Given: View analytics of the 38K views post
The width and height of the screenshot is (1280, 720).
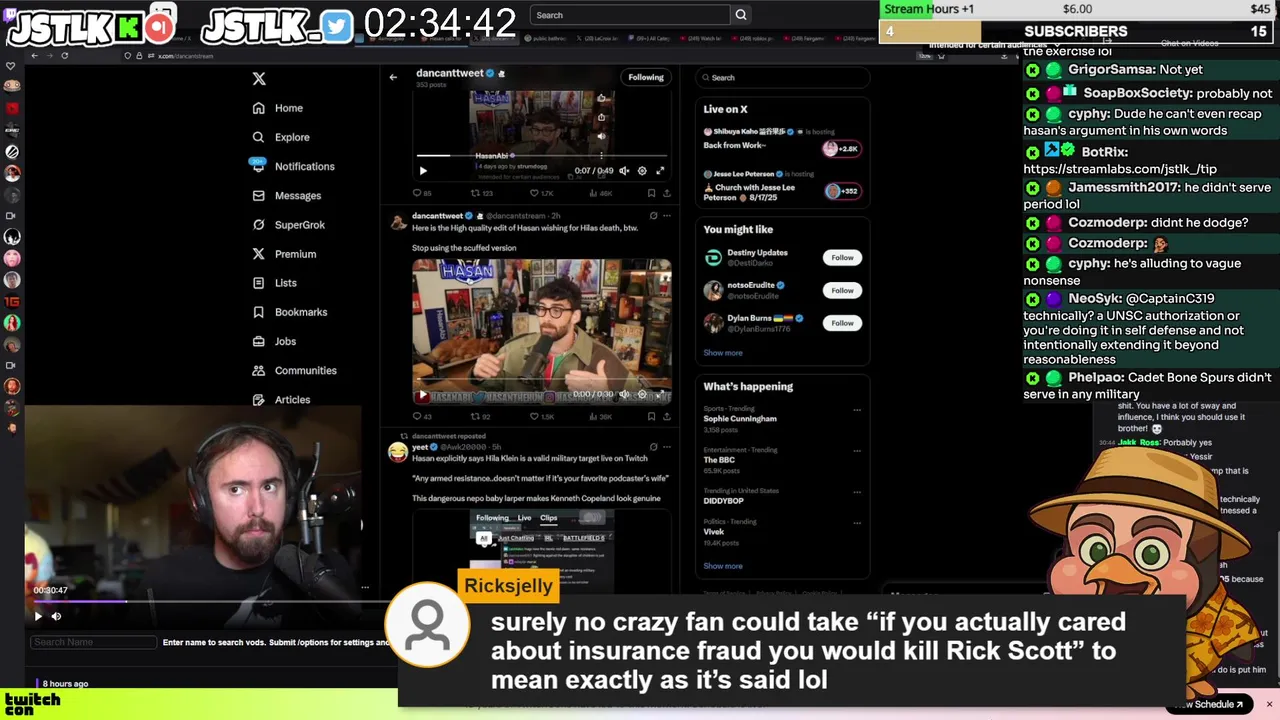Looking at the screenshot, I should [x=600, y=416].
